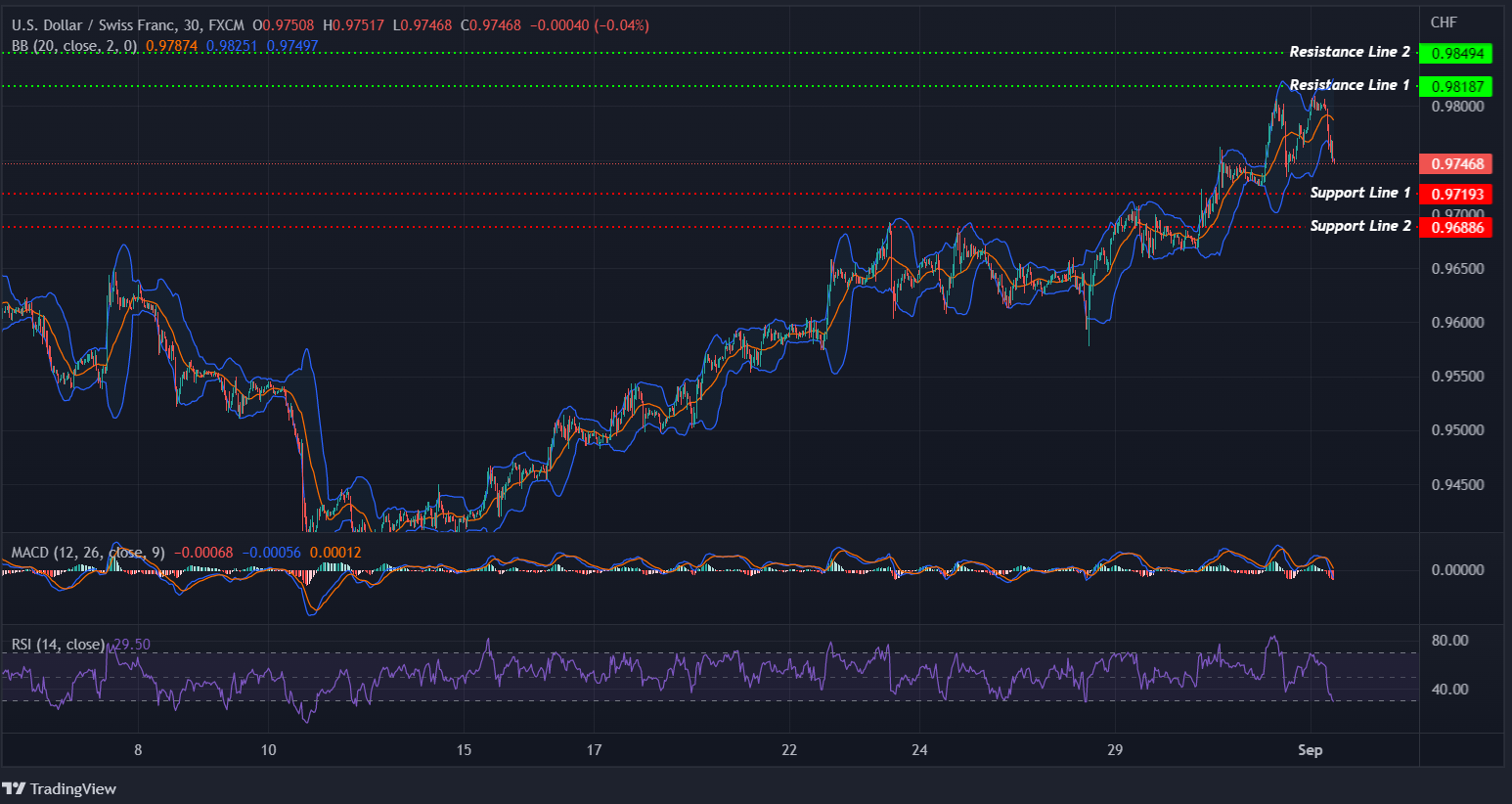Click the CHF currency label on the price axis
The width and height of the screenshot is (1512, 804).
(x=1443, y=22)
